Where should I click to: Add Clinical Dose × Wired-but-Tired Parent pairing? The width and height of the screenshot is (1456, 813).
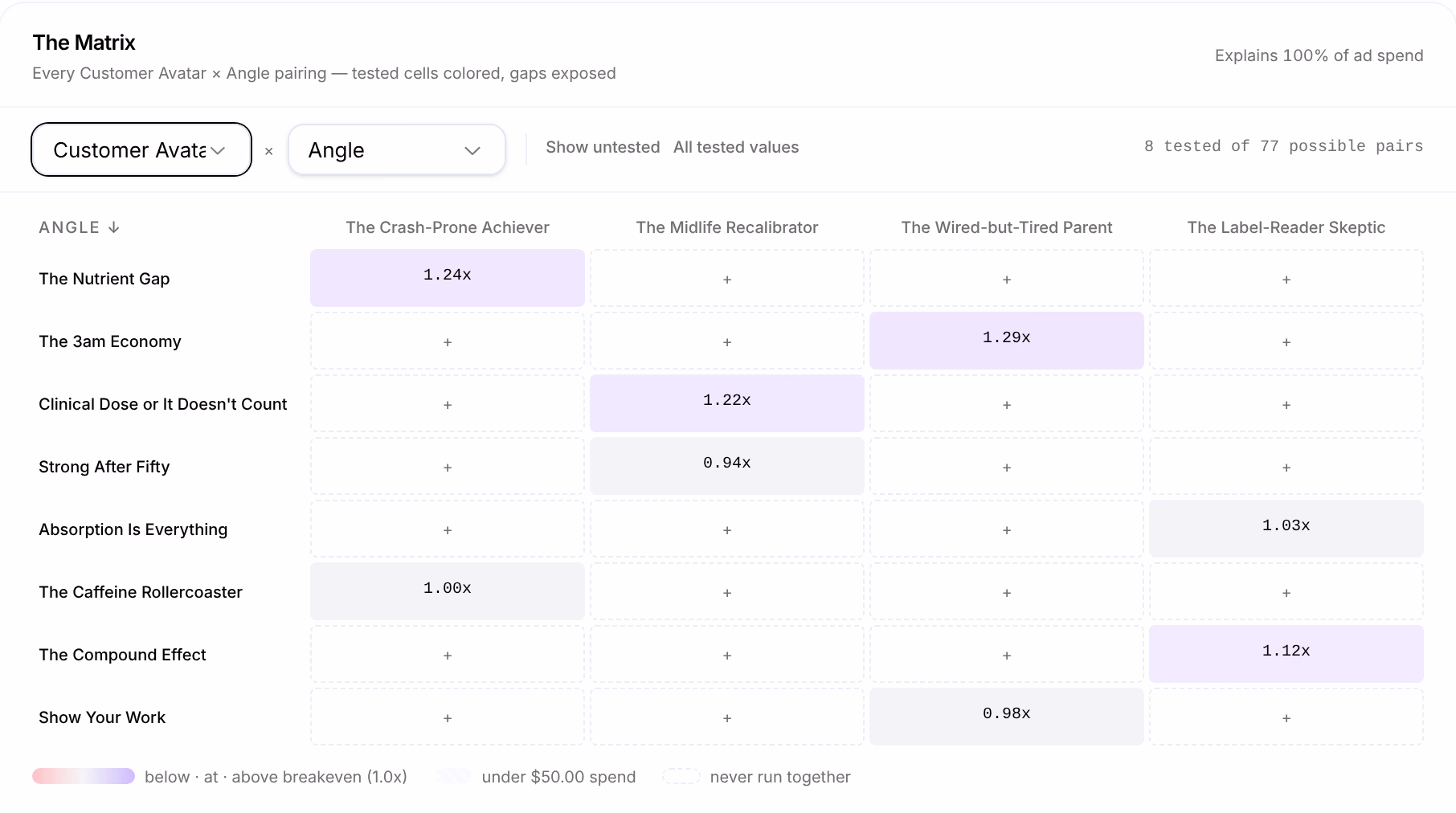click(1007, 403)
